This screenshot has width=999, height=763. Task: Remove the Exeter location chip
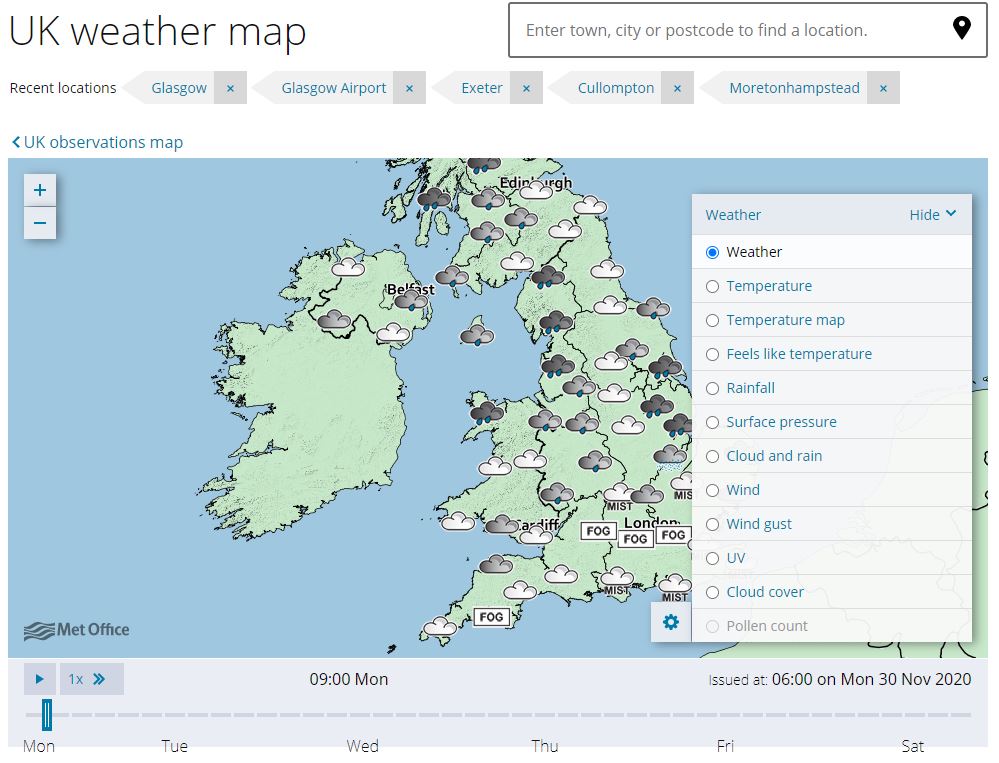[x=526, y=88]
